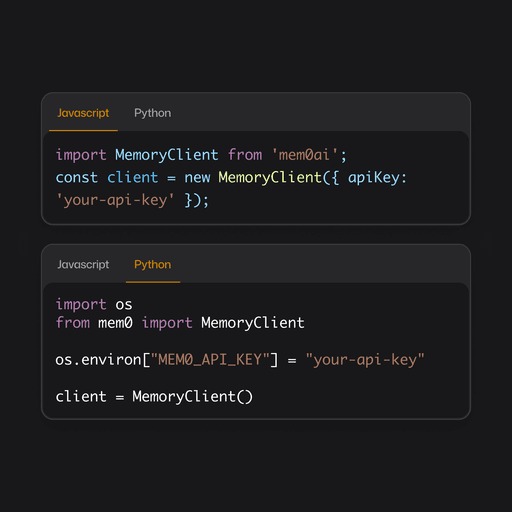Select the active Python tab in the bottom card
Screen dimensions: 512x512
pyautogui.click(x=153, y=264)
